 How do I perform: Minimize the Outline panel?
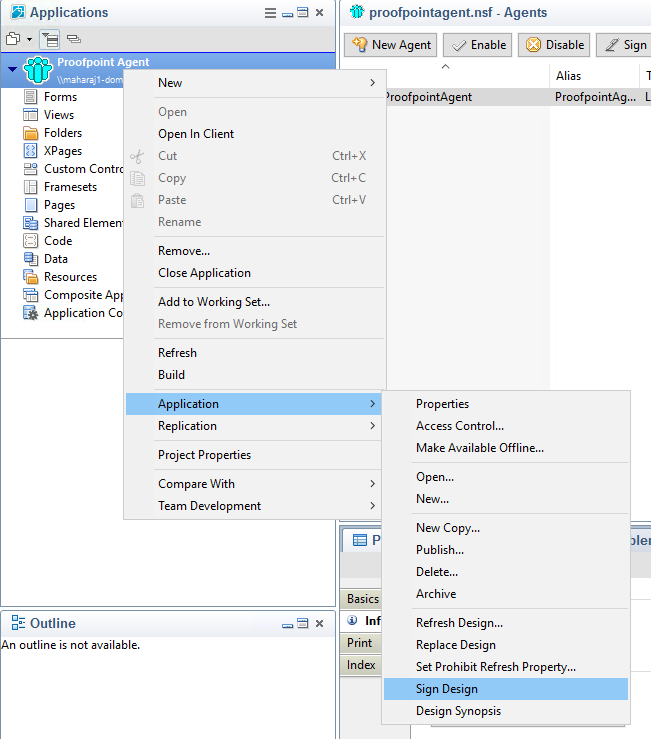point(288,625)
